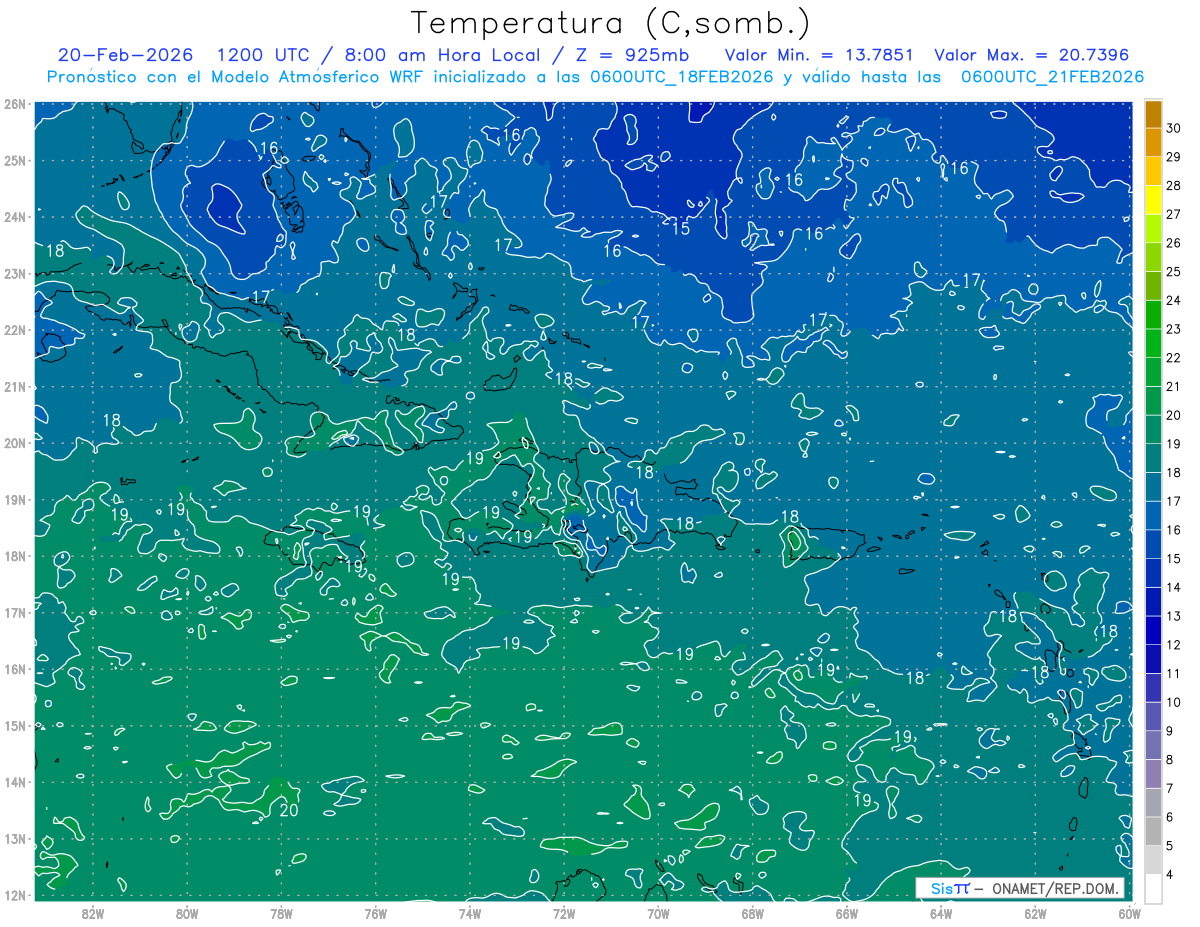Viewport: 1200px width, 927px height.
Task: Click the contour label 20 on the map
Action: pos(289,810)
